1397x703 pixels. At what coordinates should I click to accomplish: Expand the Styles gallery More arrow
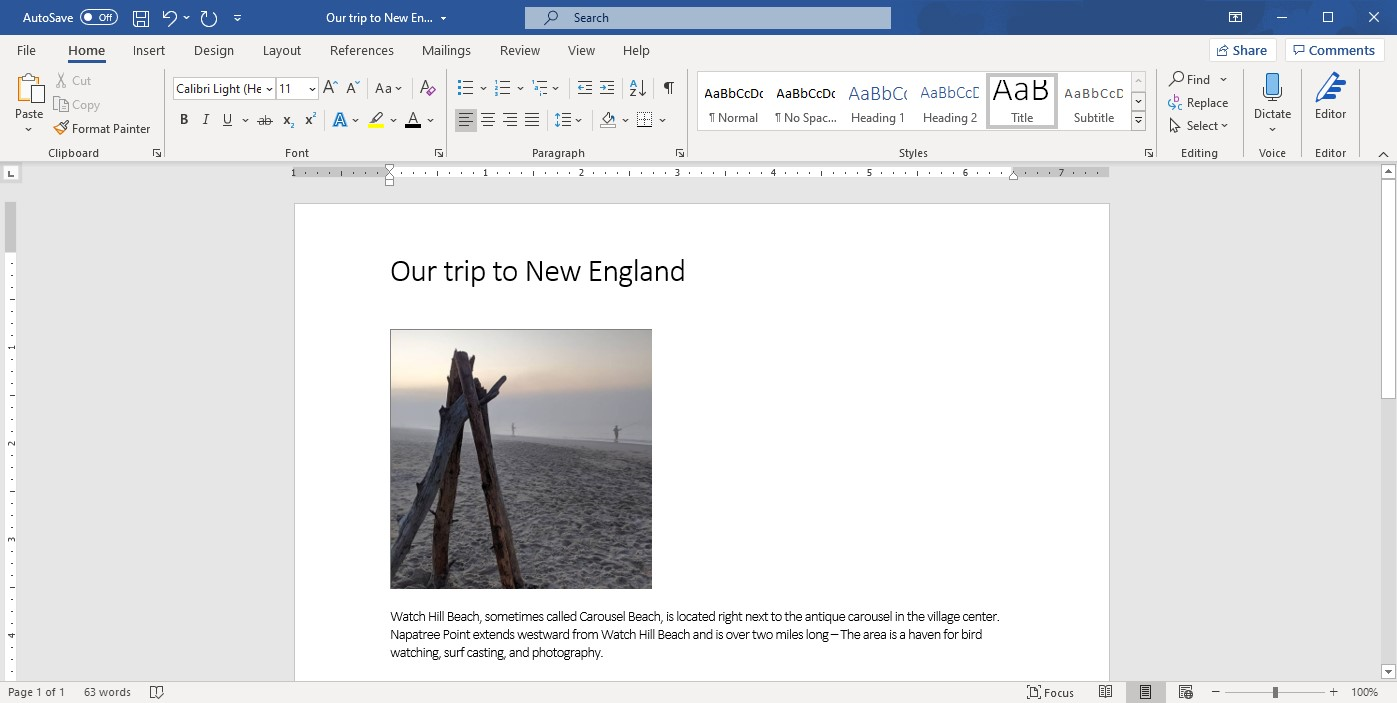[1138, 121]
